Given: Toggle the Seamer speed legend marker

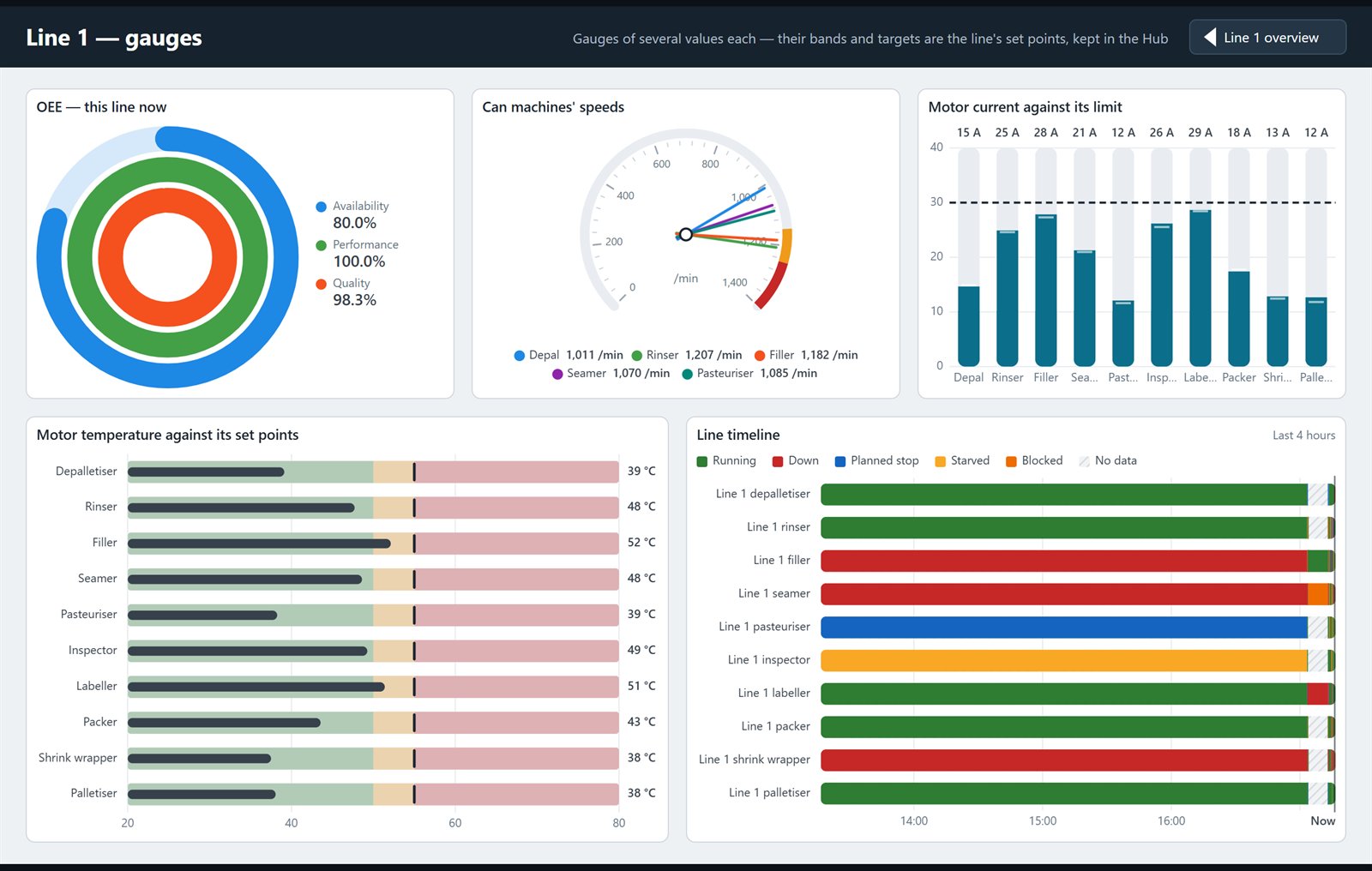Looking at the screenshot, I should click(x=557, y=374).
